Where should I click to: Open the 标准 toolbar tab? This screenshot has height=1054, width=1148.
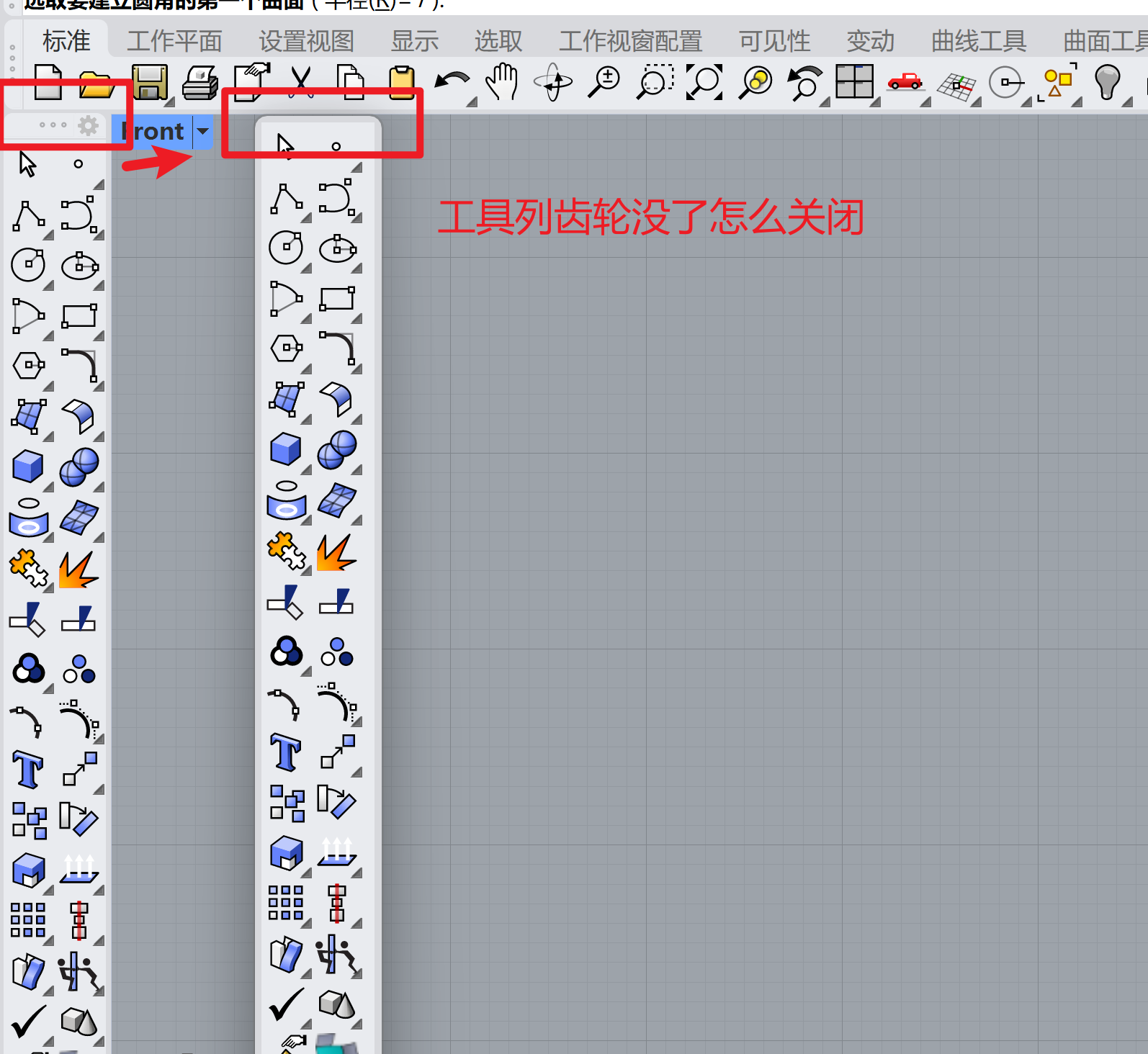click(x=66, y=41)
